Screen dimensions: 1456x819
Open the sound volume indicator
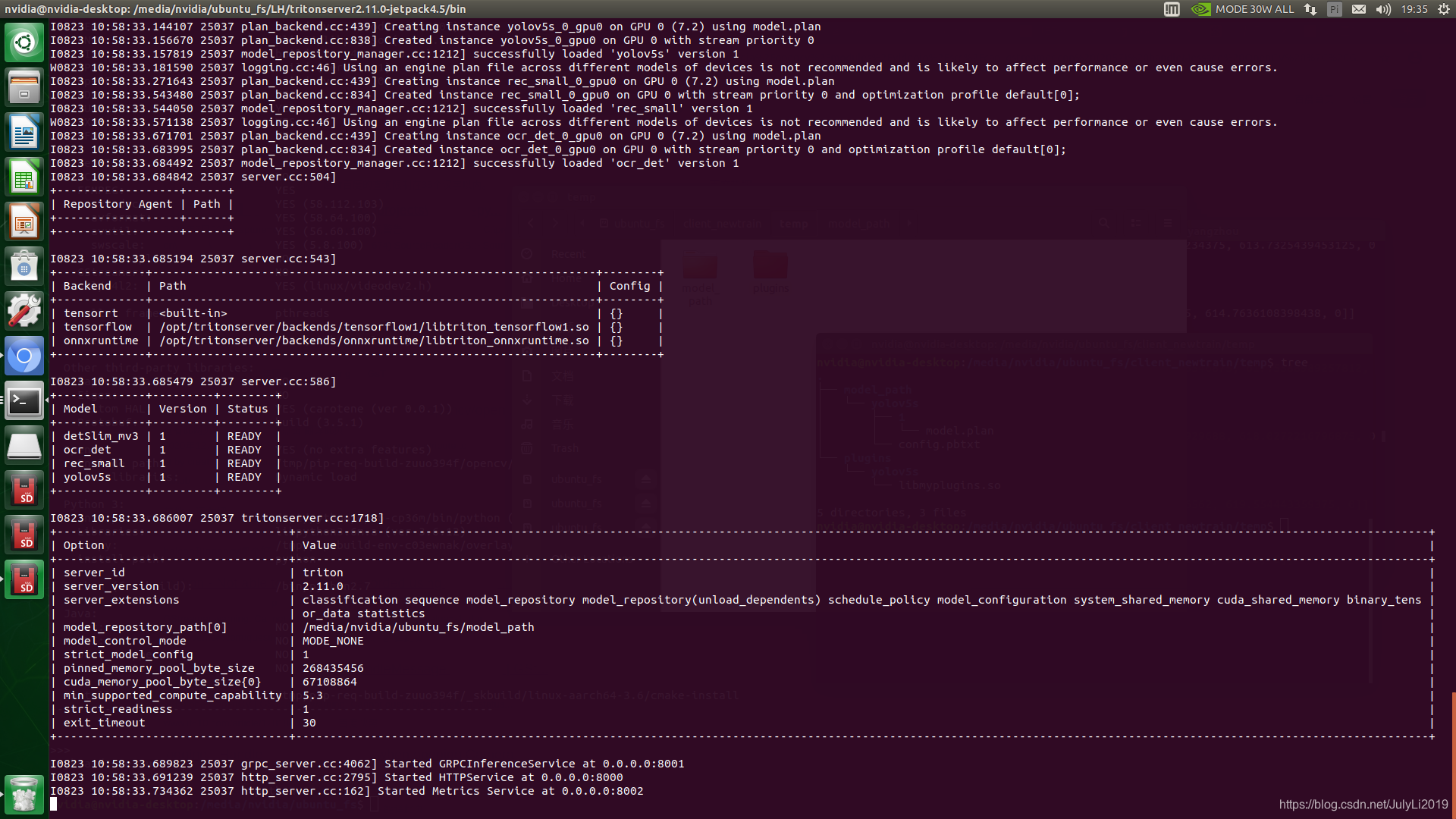pyautogui.click(x=1383, y=9)
